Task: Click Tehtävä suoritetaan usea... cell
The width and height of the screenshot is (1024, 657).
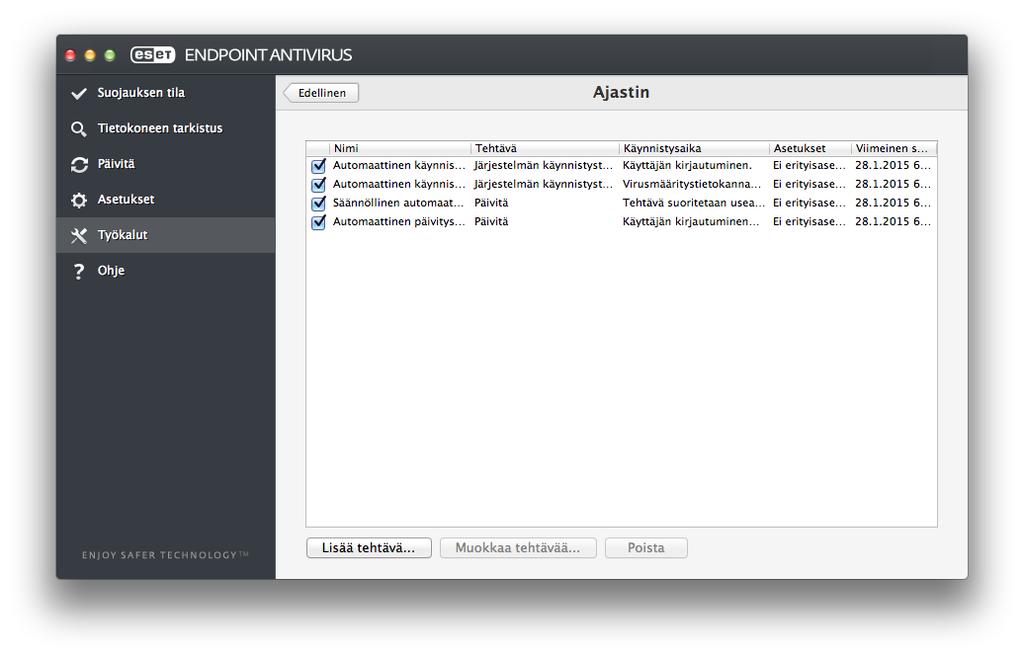Action: pos(694,203)
